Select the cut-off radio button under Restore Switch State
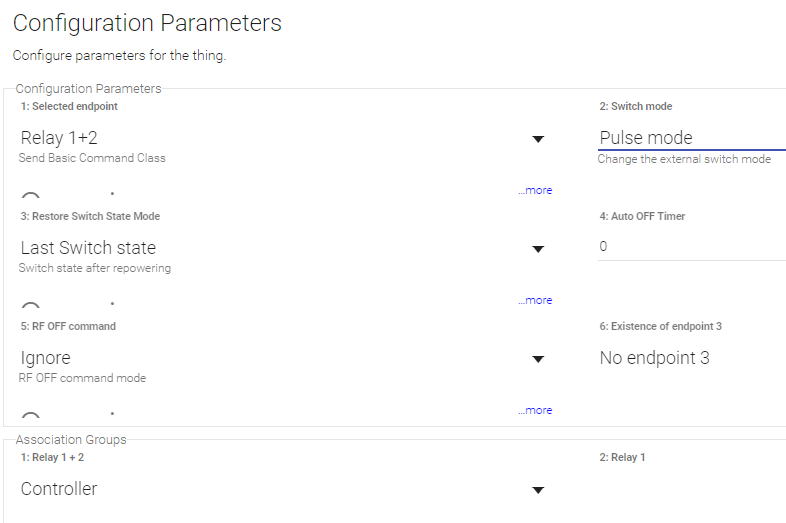 31,306
